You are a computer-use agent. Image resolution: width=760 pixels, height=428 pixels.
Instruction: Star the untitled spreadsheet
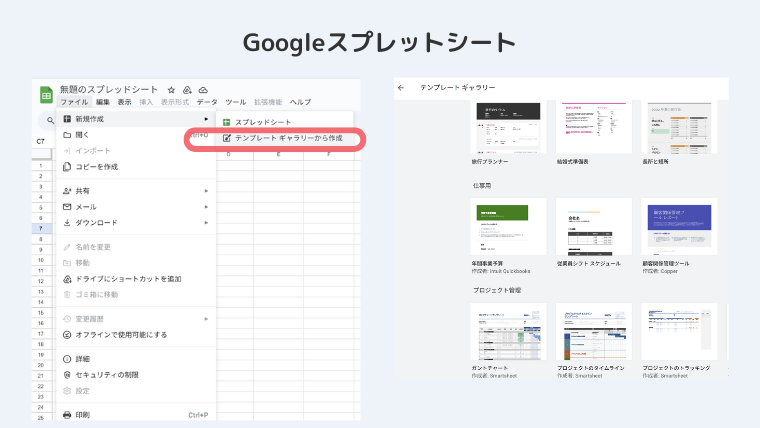[x=171, y=90]
